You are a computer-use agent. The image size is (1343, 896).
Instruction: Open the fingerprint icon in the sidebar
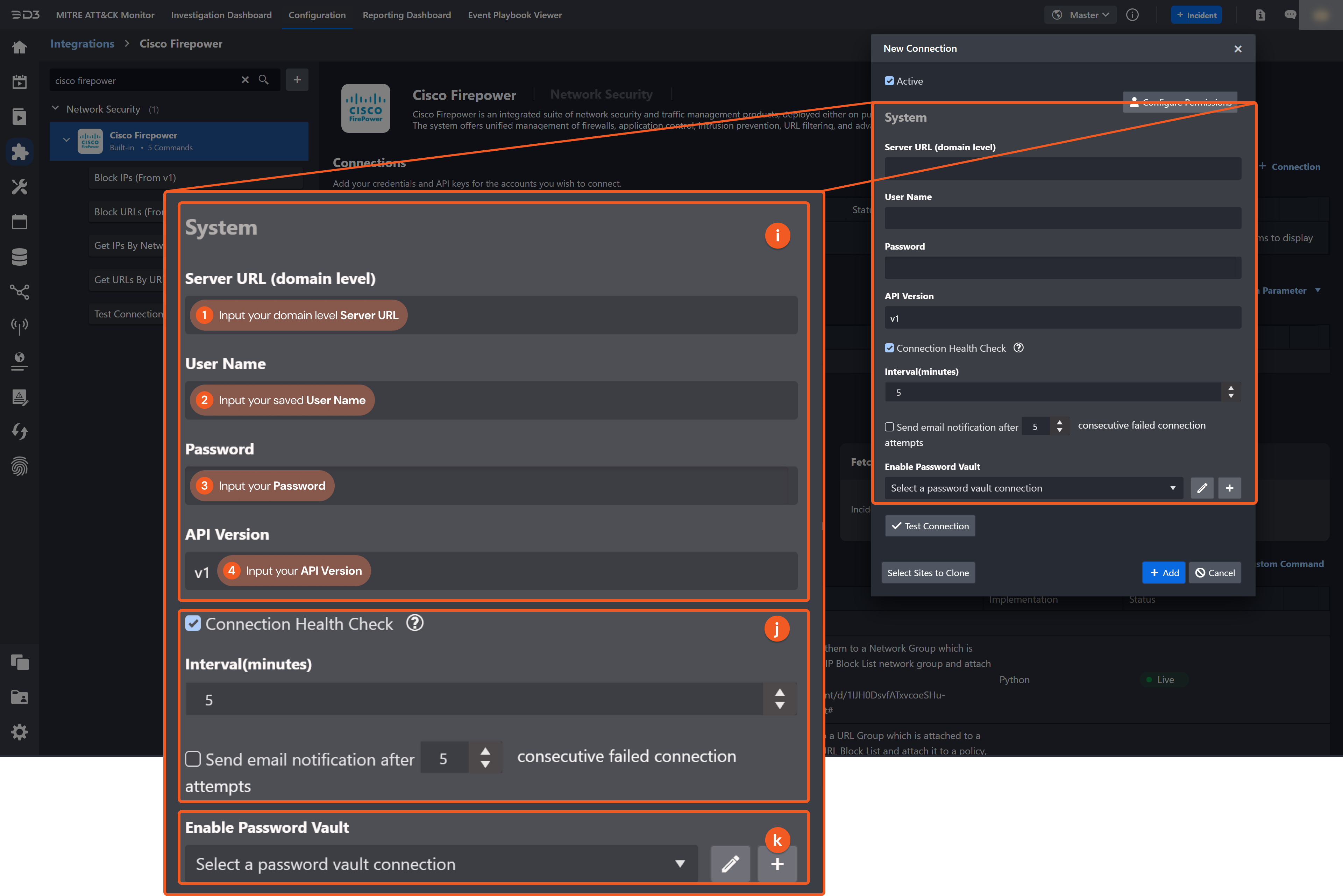click(20, 467)
